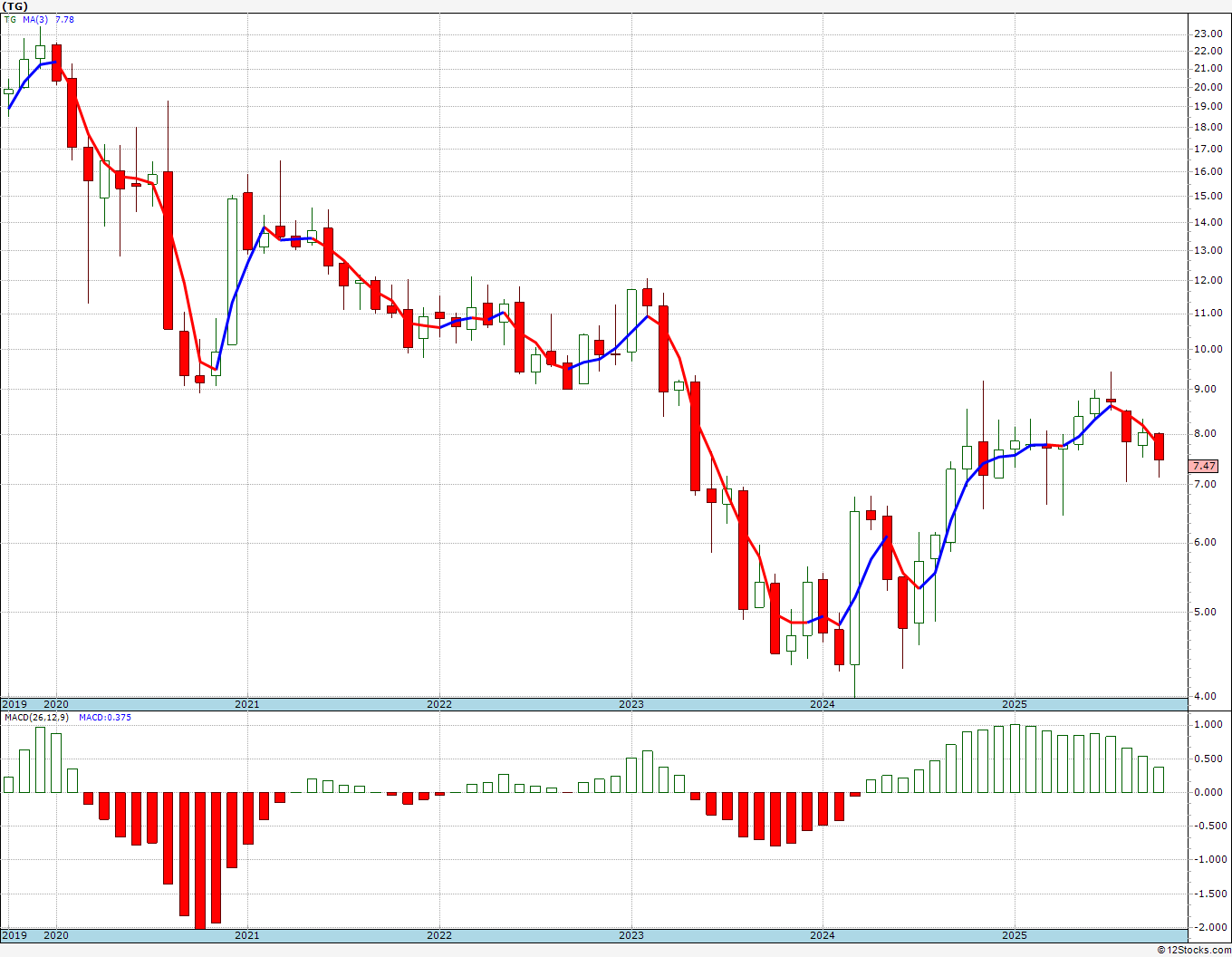Screen dimensions: 1232x957
Task: Click the 7.47 current price tag
Action: (1204, 466)
